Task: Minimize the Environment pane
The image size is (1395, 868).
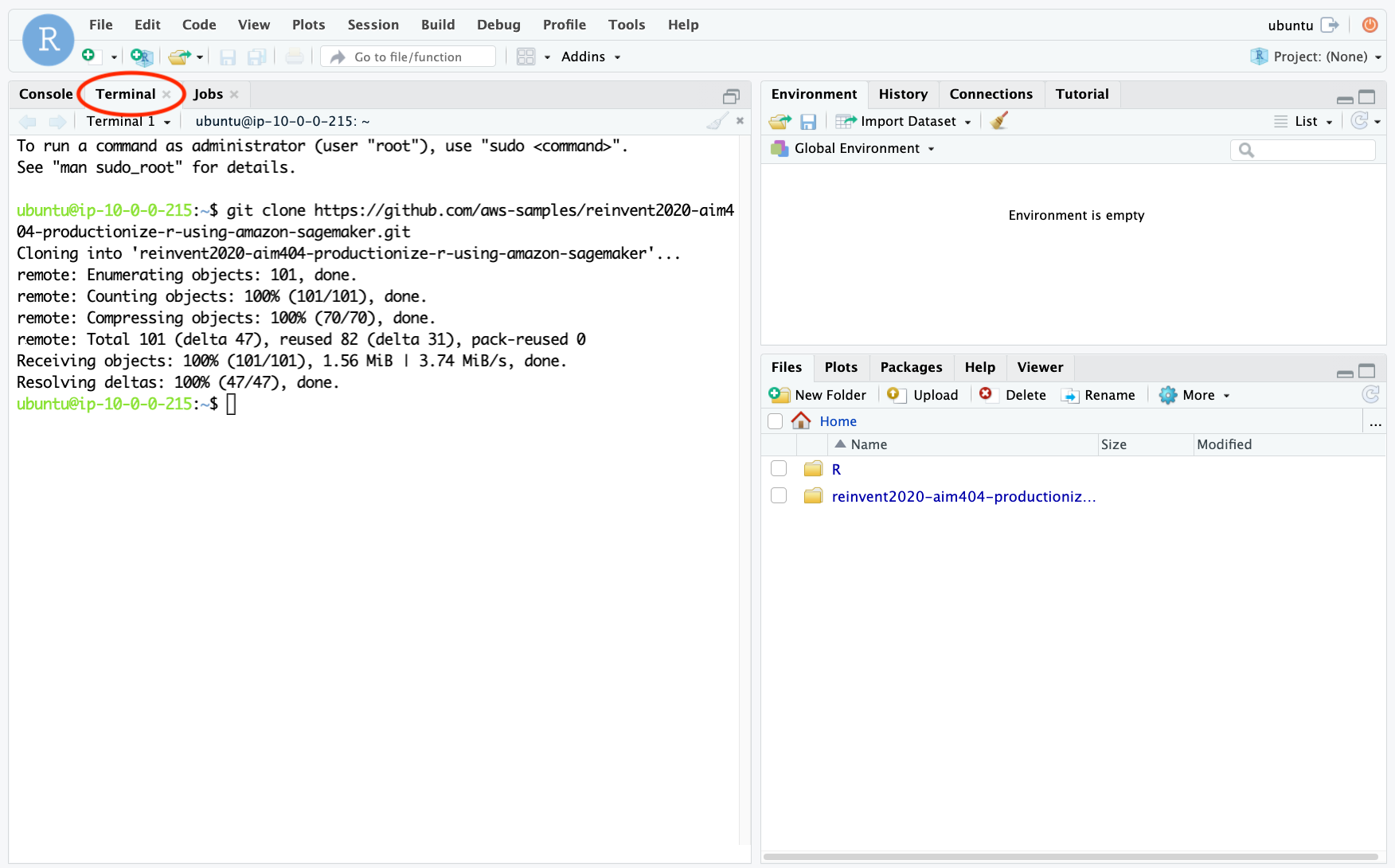Action: [1345, 100]
